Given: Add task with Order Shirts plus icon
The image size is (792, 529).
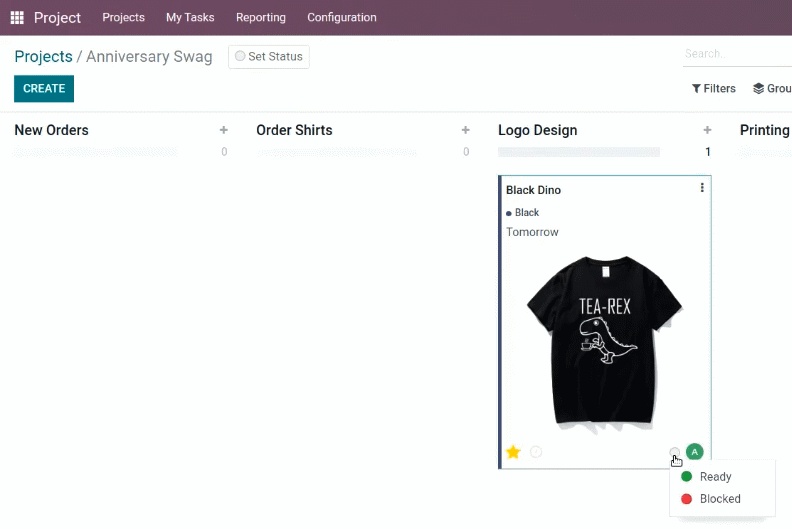Looking at the screenshot, I should coord(466,130).
